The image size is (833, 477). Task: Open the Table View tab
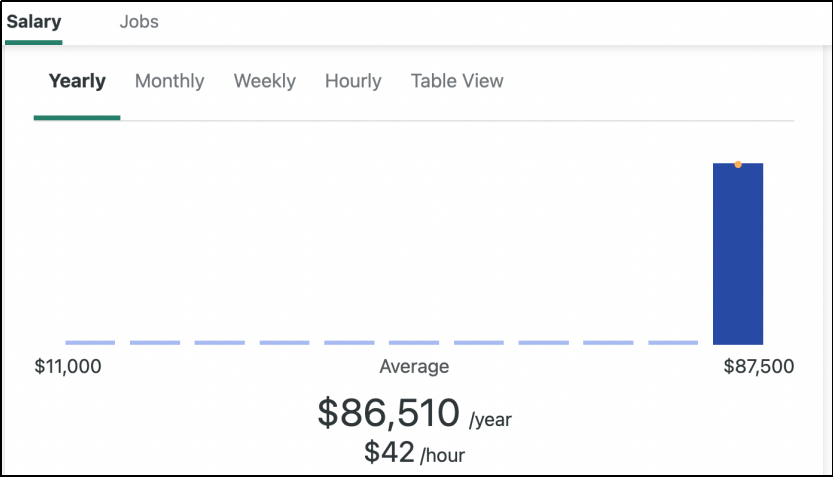click(457, 81)
